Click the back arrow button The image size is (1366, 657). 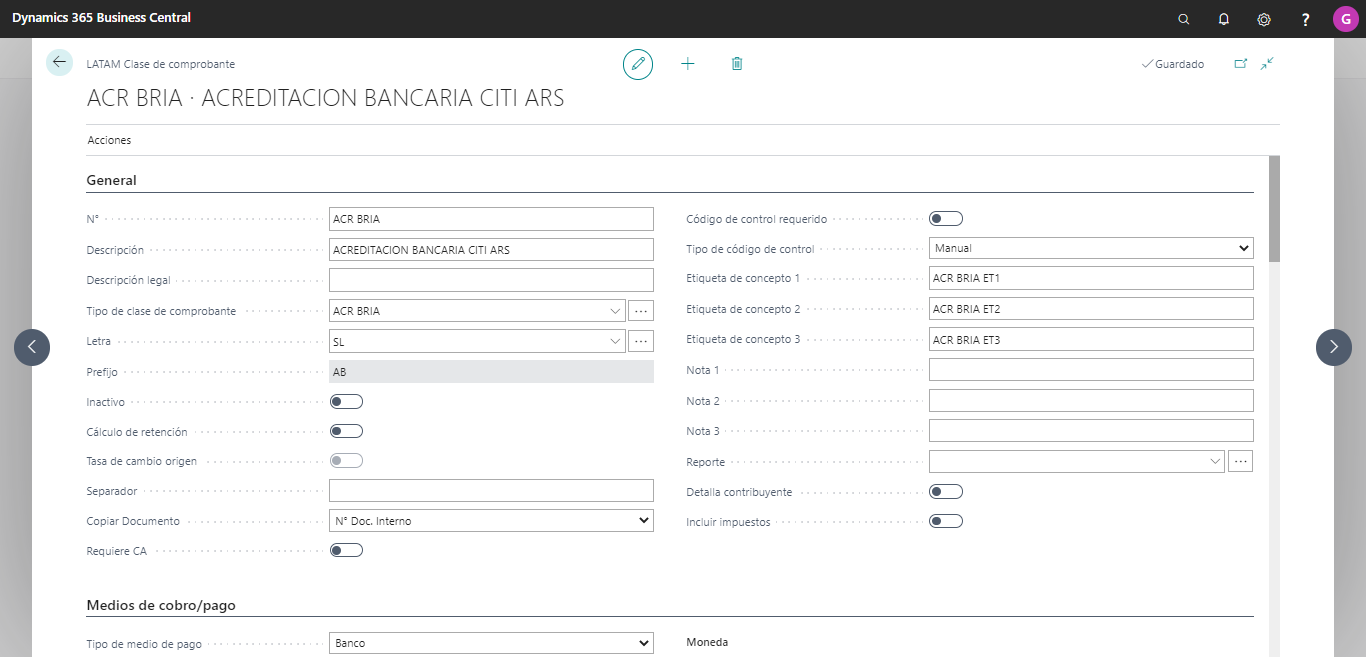59,62
